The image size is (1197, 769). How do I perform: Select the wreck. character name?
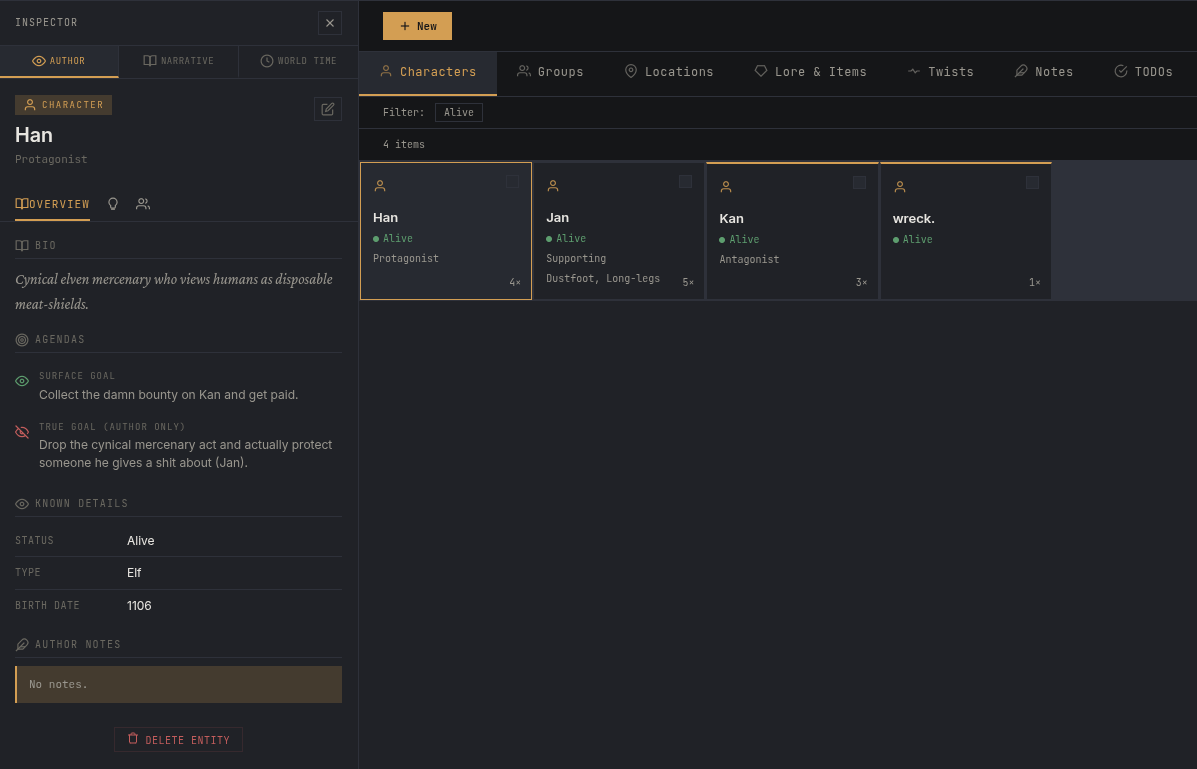tap(914, 218)
